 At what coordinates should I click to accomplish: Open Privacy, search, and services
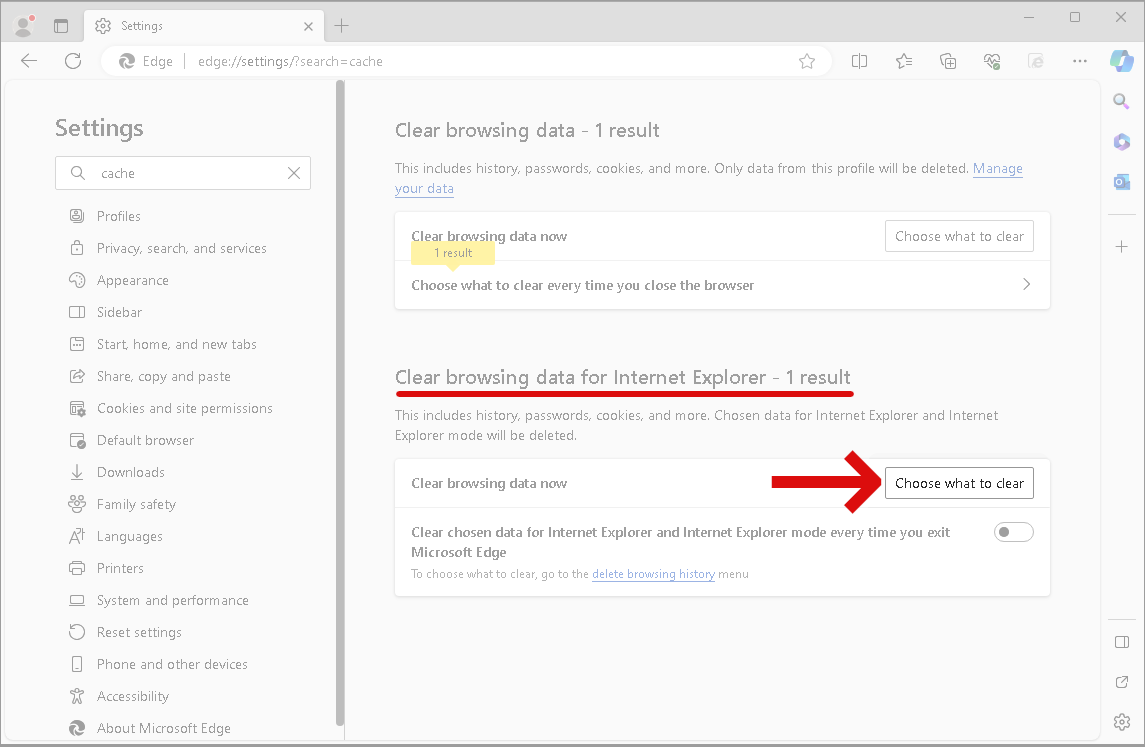coord(168,248)
